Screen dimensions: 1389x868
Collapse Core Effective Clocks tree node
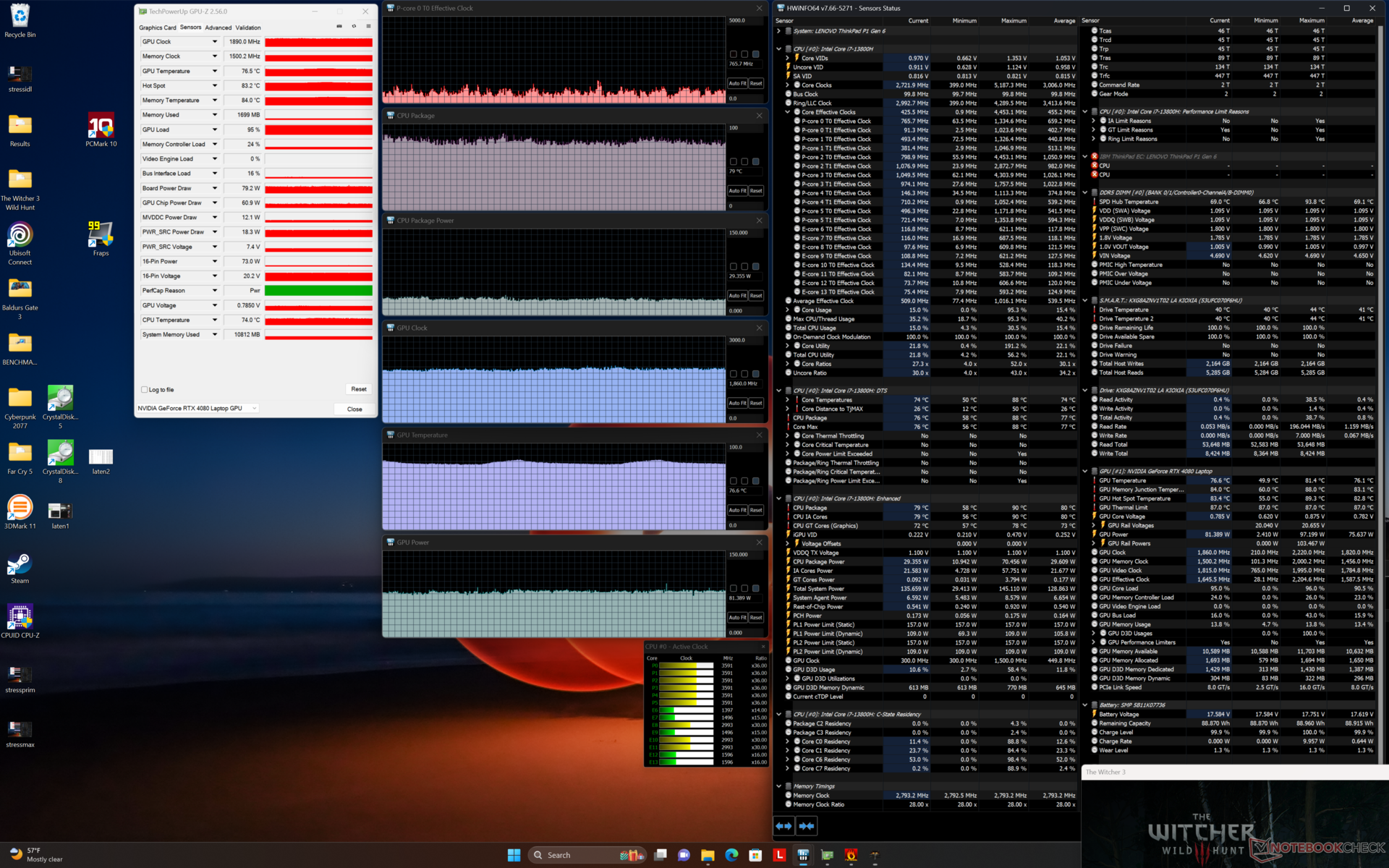click(788, 112)
